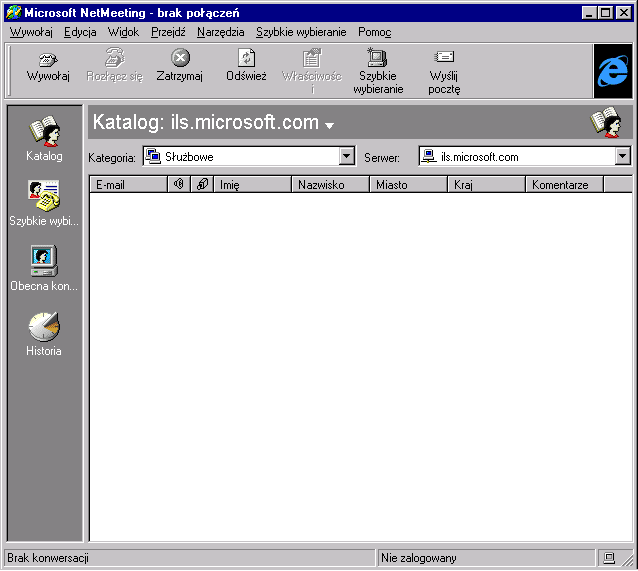Click the NetMeeting title bar icon

coord(13,13)
